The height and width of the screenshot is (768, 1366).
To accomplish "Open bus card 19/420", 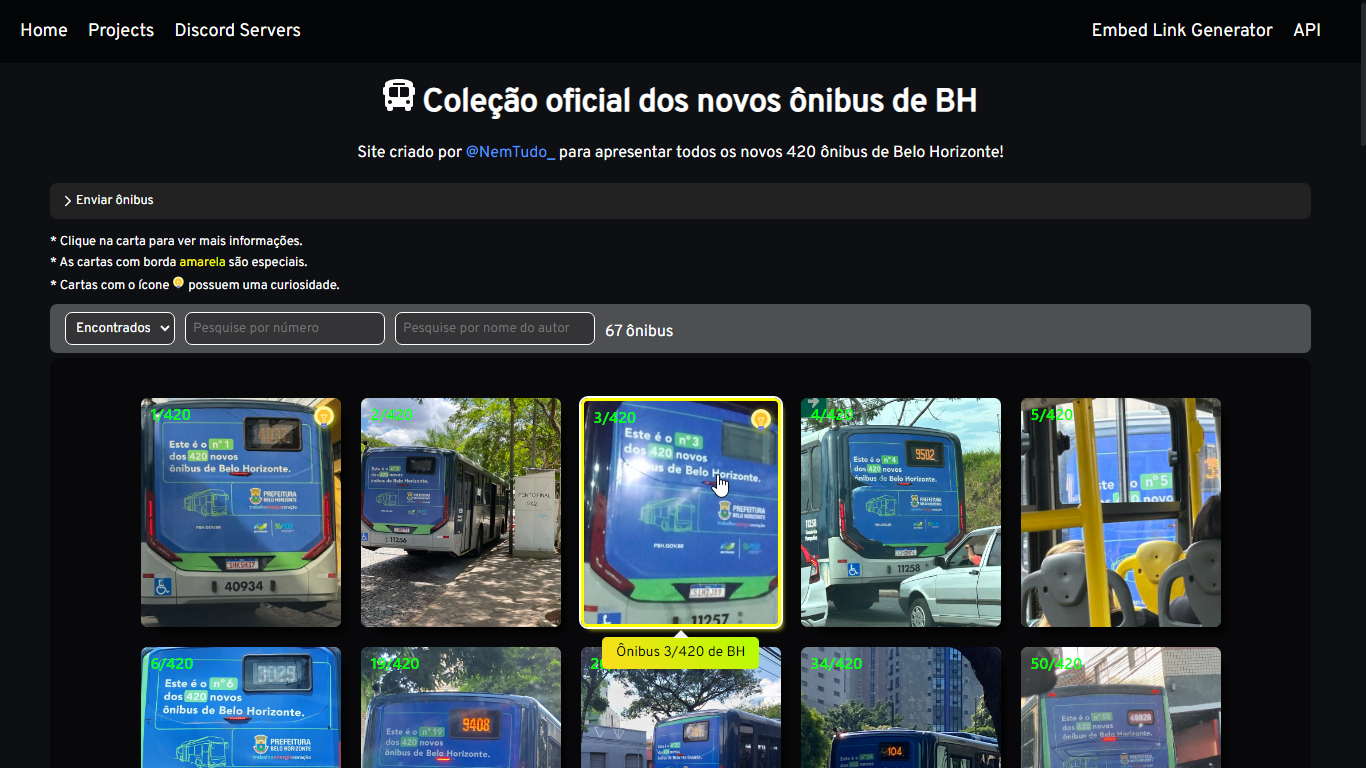I will point(461,708).
